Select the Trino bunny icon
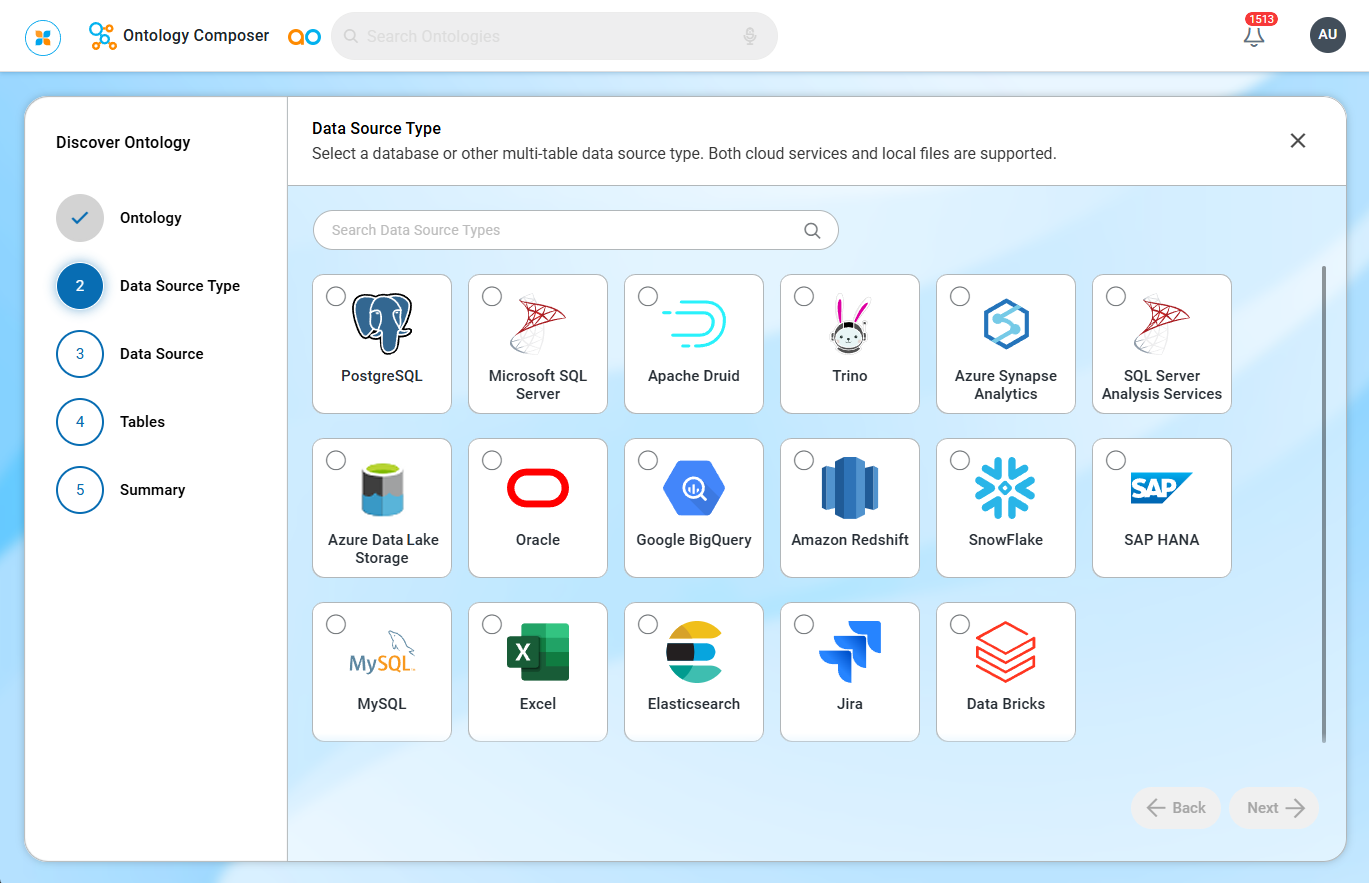The height and width of the screenshot is (883, 1369). coord(850,324)
